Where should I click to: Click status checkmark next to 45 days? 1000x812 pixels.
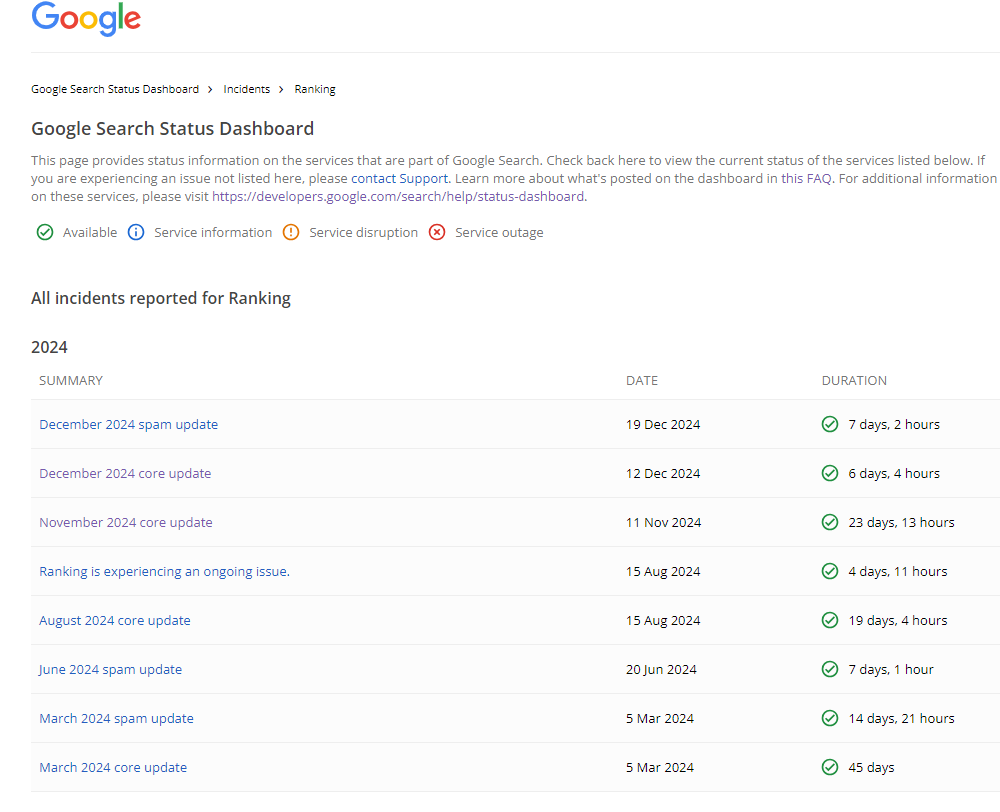coord(830,767)
